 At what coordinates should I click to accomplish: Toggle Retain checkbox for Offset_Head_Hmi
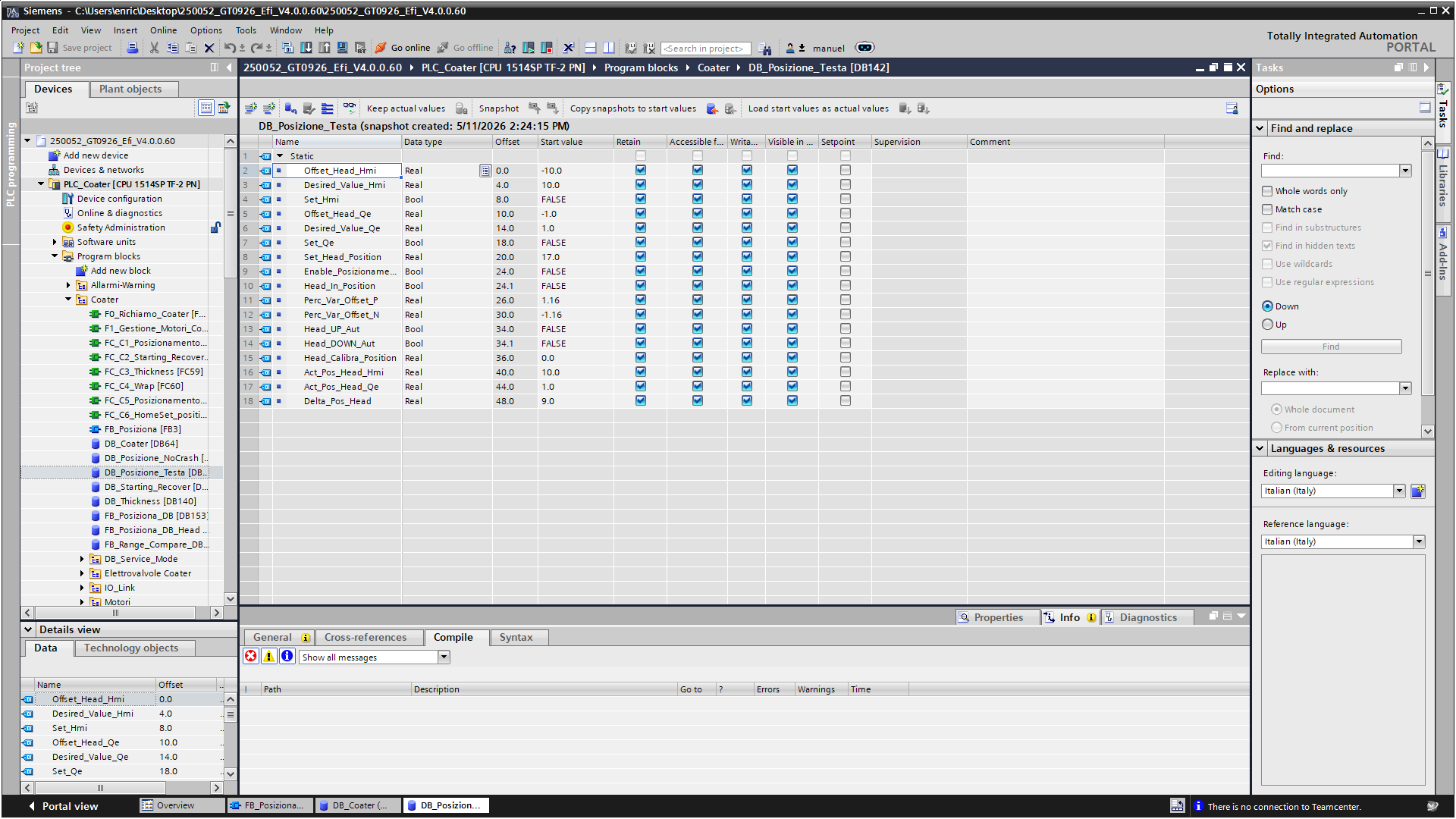coord(641,171)
